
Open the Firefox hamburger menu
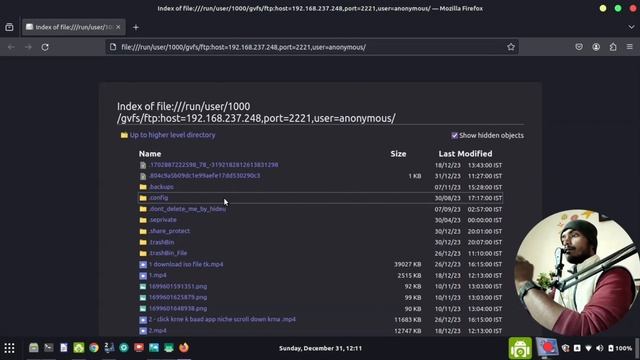[630, 47]
